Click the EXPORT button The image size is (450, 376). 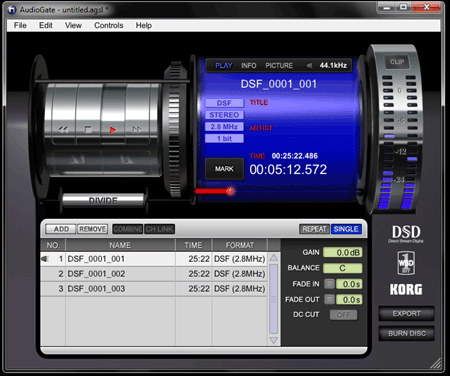(406, 314)
